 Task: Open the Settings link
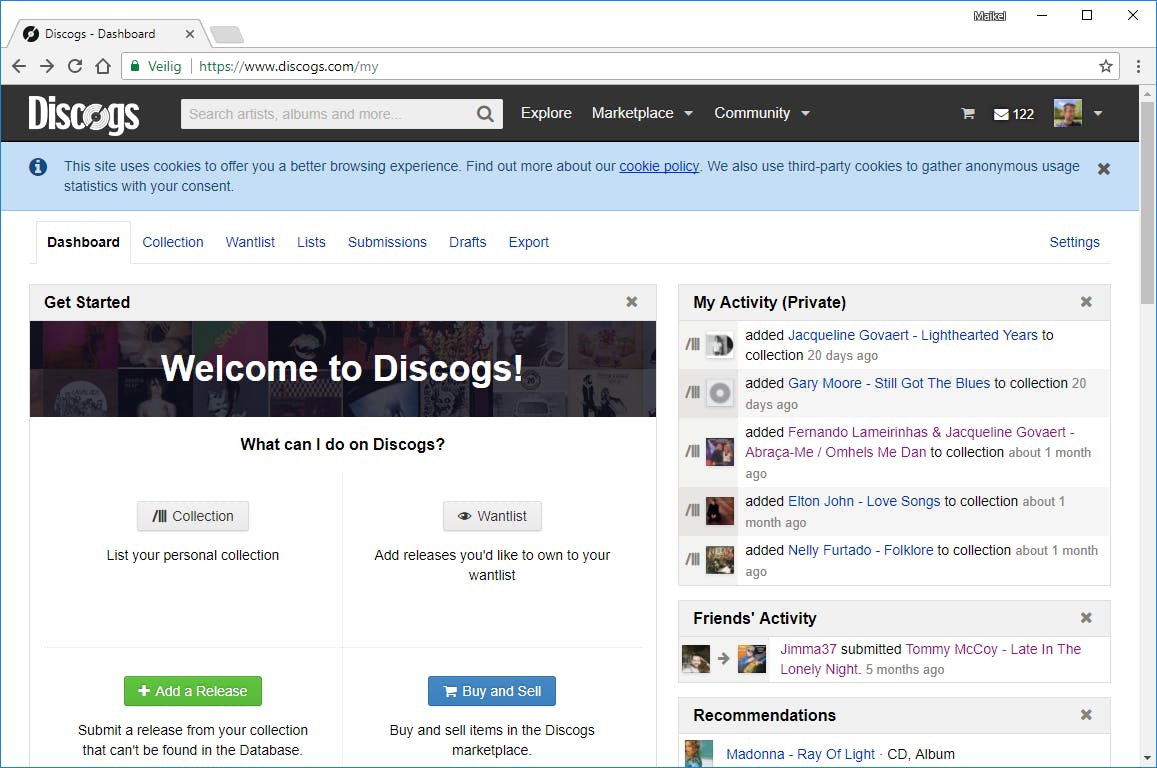pos(1074,242)
